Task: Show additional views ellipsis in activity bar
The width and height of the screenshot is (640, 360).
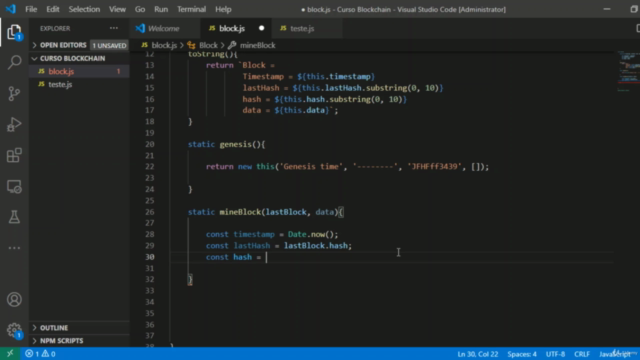Action: (14, 248)
